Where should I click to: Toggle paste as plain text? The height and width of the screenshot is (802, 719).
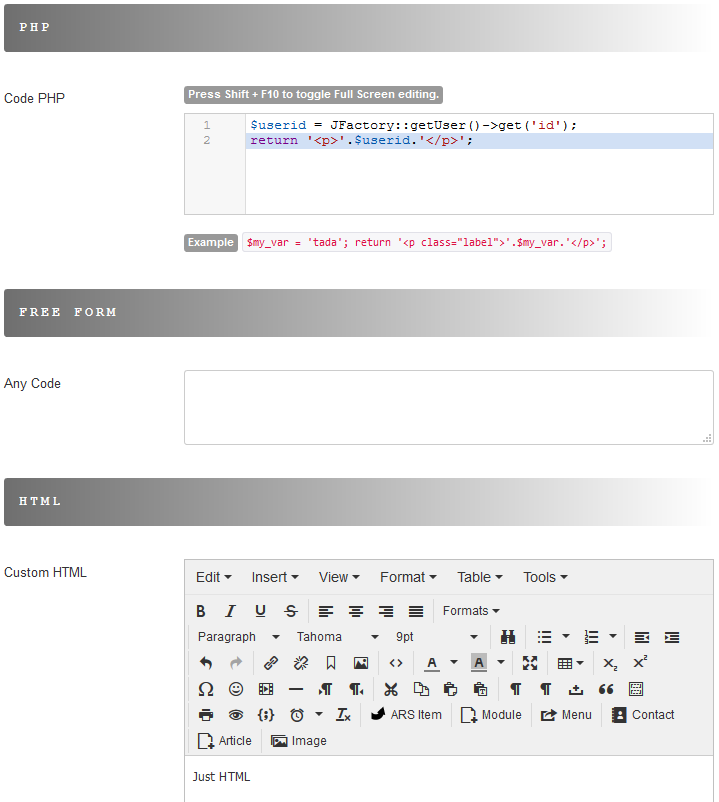(481, 689)
